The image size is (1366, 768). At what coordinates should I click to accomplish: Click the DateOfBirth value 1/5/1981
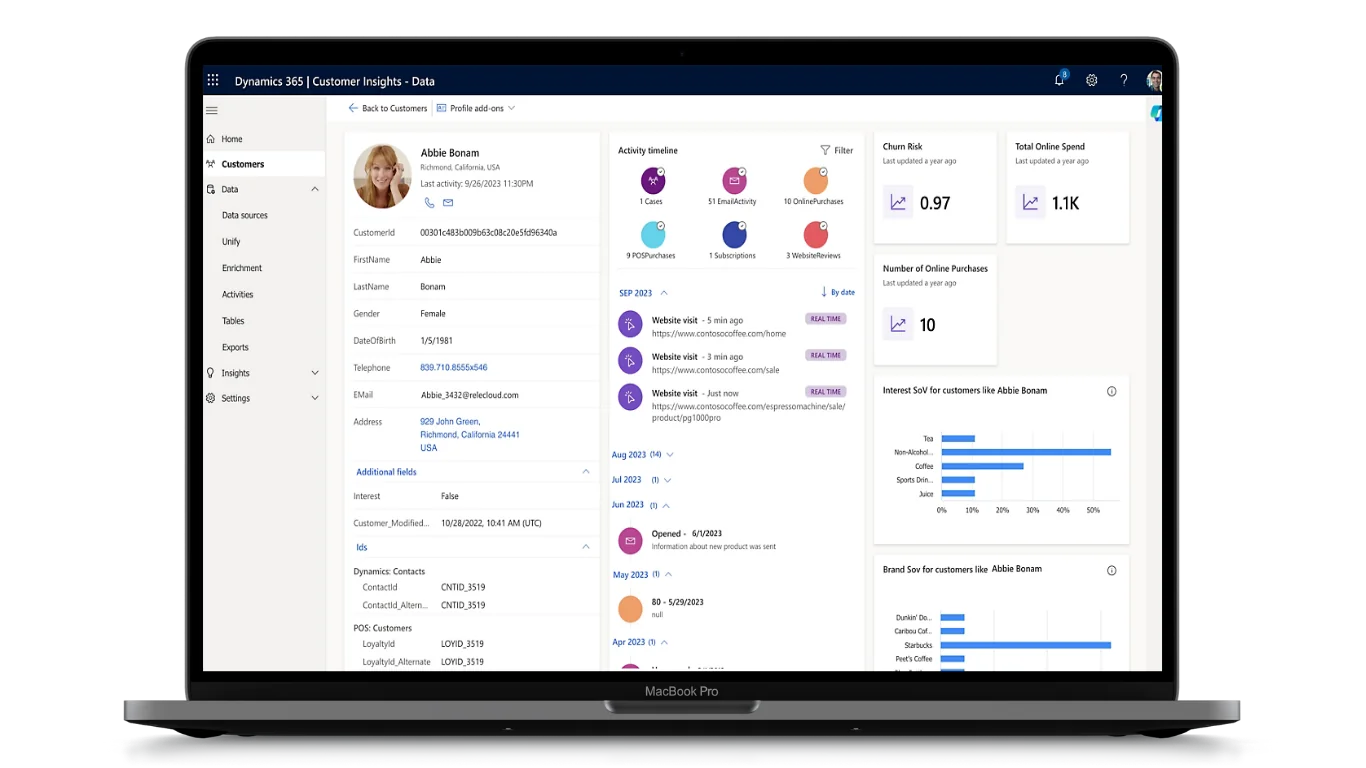(437, 341)
